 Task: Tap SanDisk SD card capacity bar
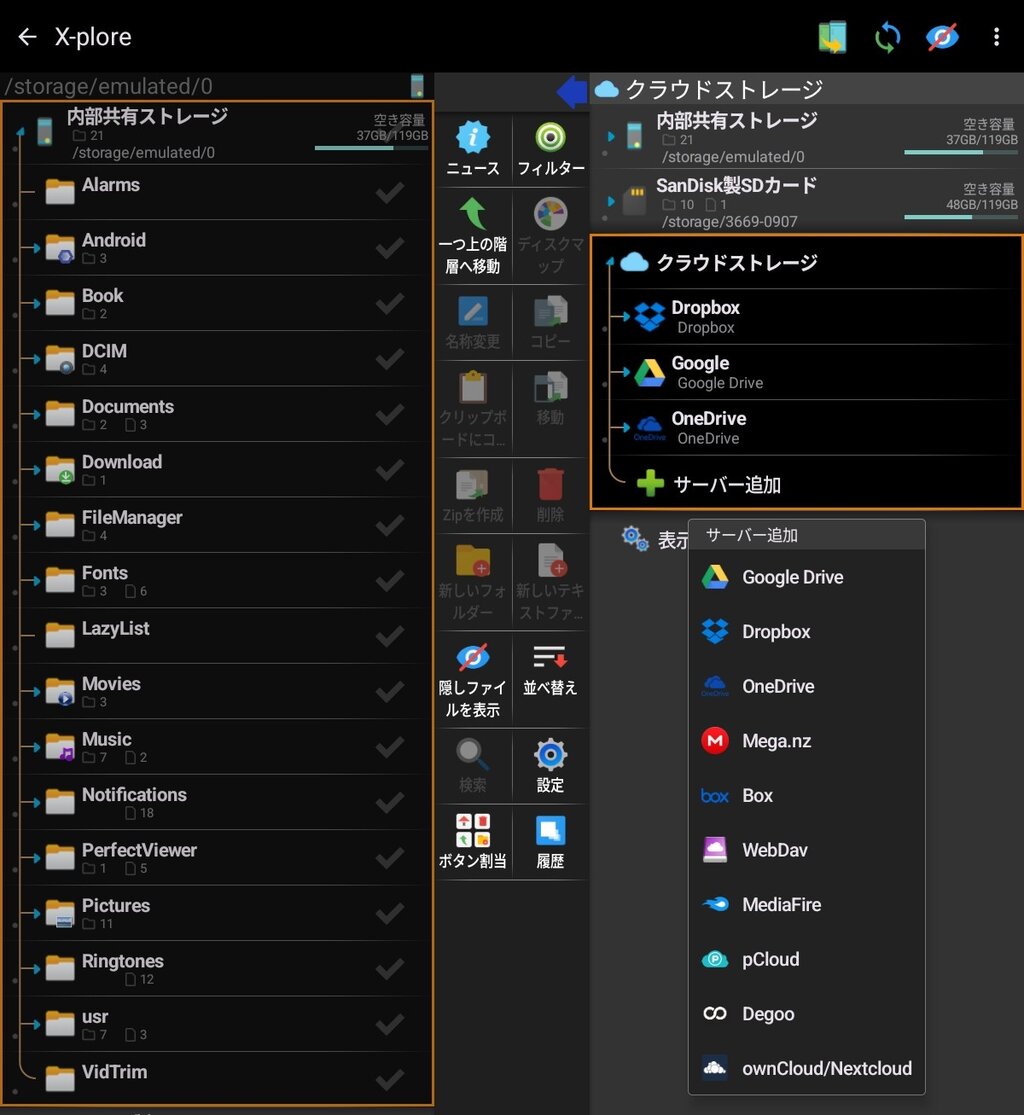pyautogui.click(x=961, y=217)
